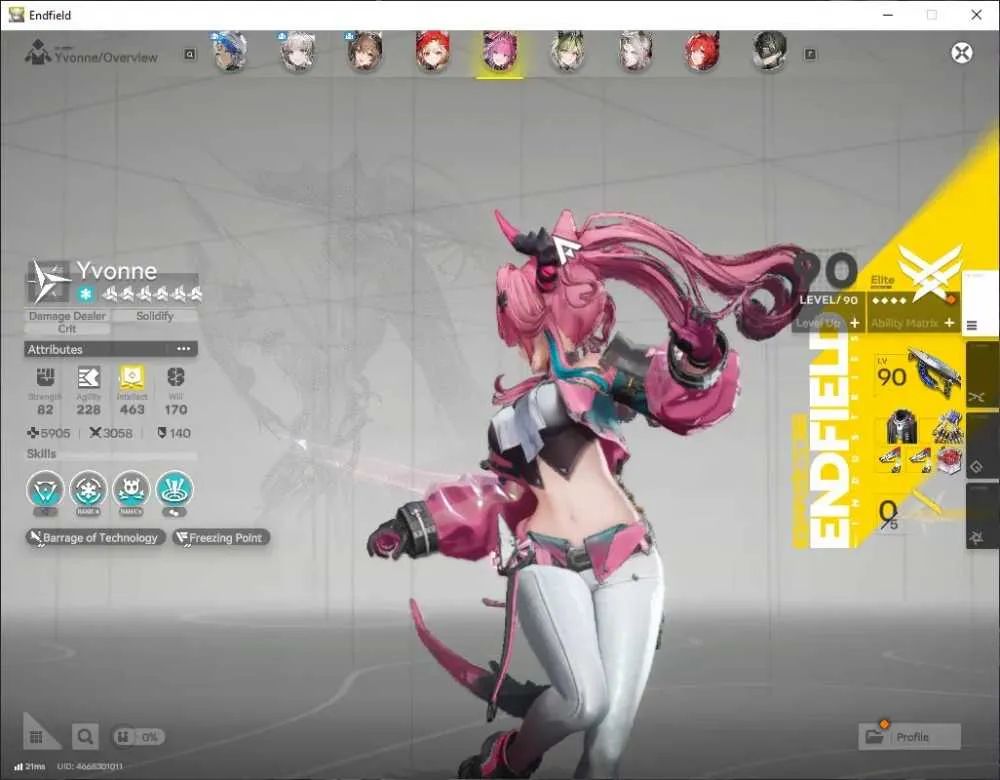This screenshot has height=780, width=1000.
Task: Open the red cube tactical item slot
Action: pyautogui.click(x=949, y=459)
